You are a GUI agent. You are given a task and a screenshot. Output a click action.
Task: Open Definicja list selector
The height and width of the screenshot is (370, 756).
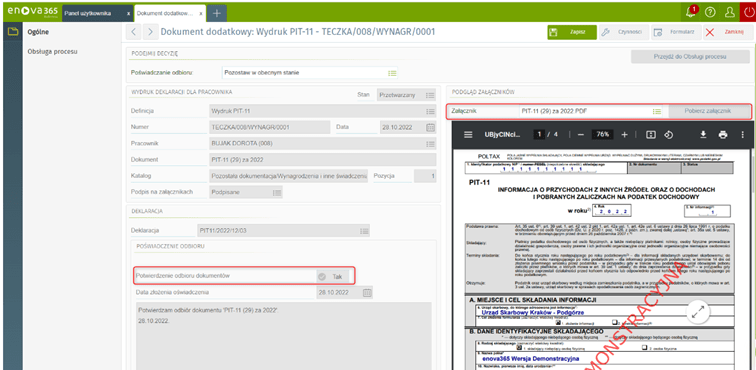click(431, 111)
